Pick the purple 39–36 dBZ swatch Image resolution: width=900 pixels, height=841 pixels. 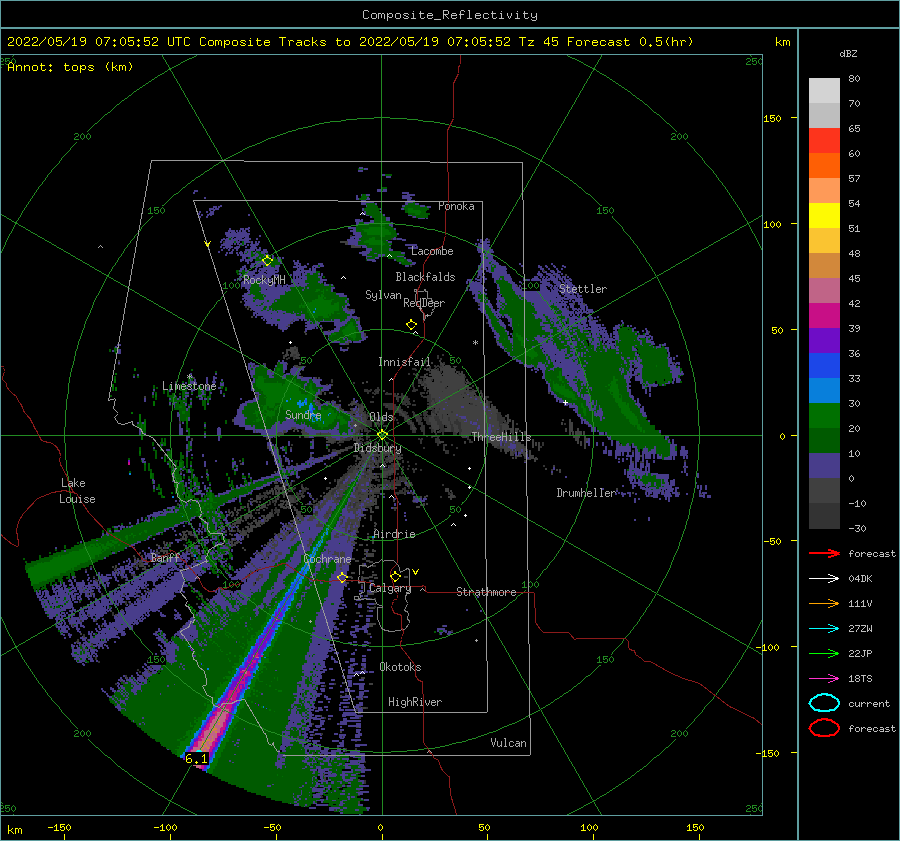point(824,340)
